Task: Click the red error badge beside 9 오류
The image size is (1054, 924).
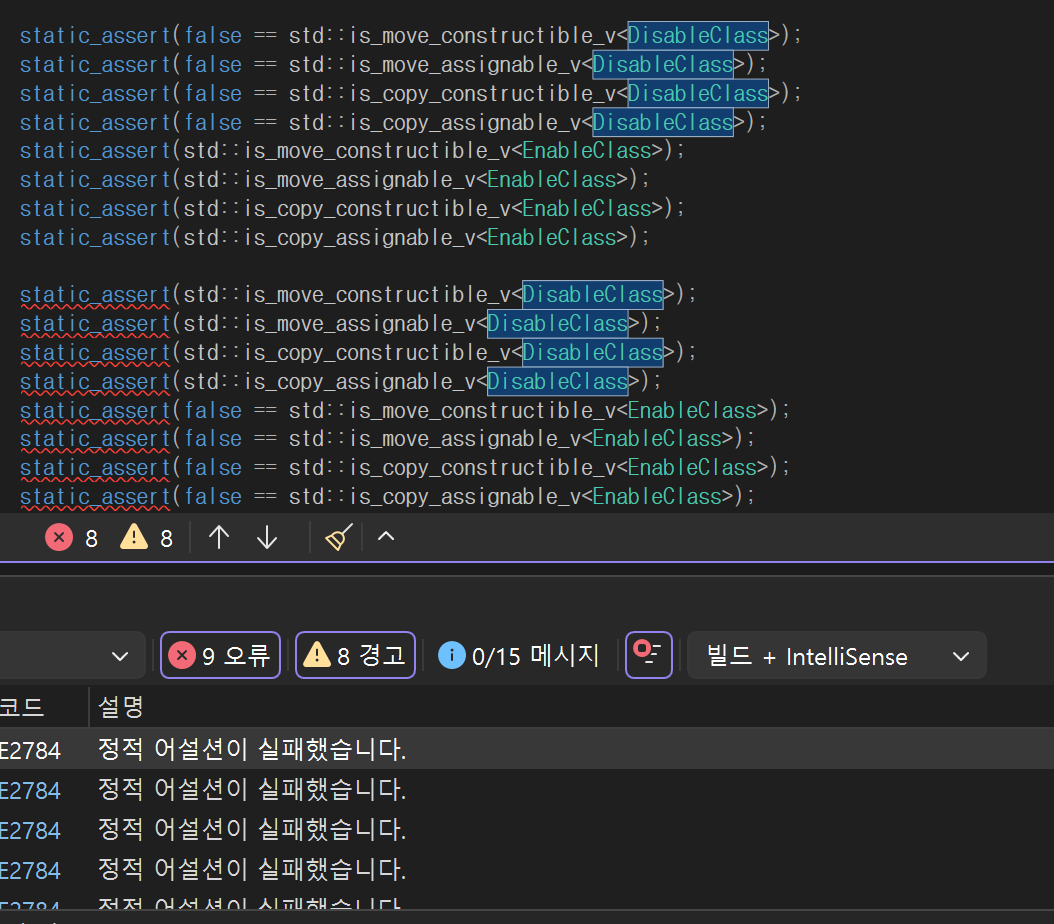Action: coord(181,655)
